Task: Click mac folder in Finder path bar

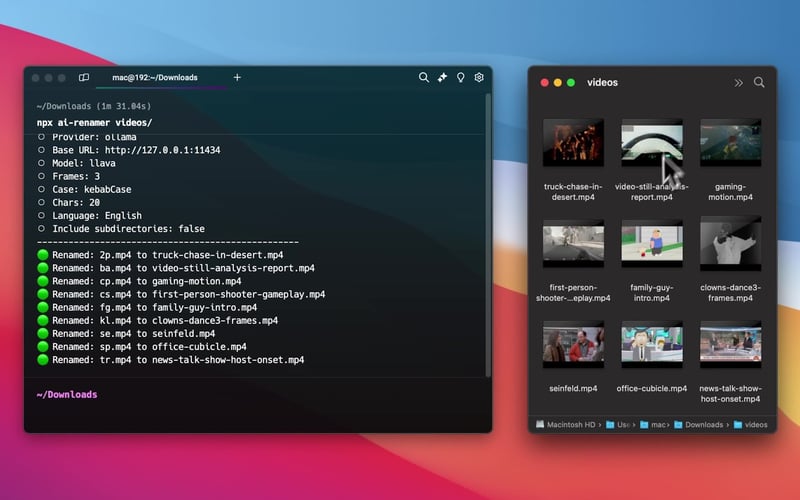Action: point(653,424)
